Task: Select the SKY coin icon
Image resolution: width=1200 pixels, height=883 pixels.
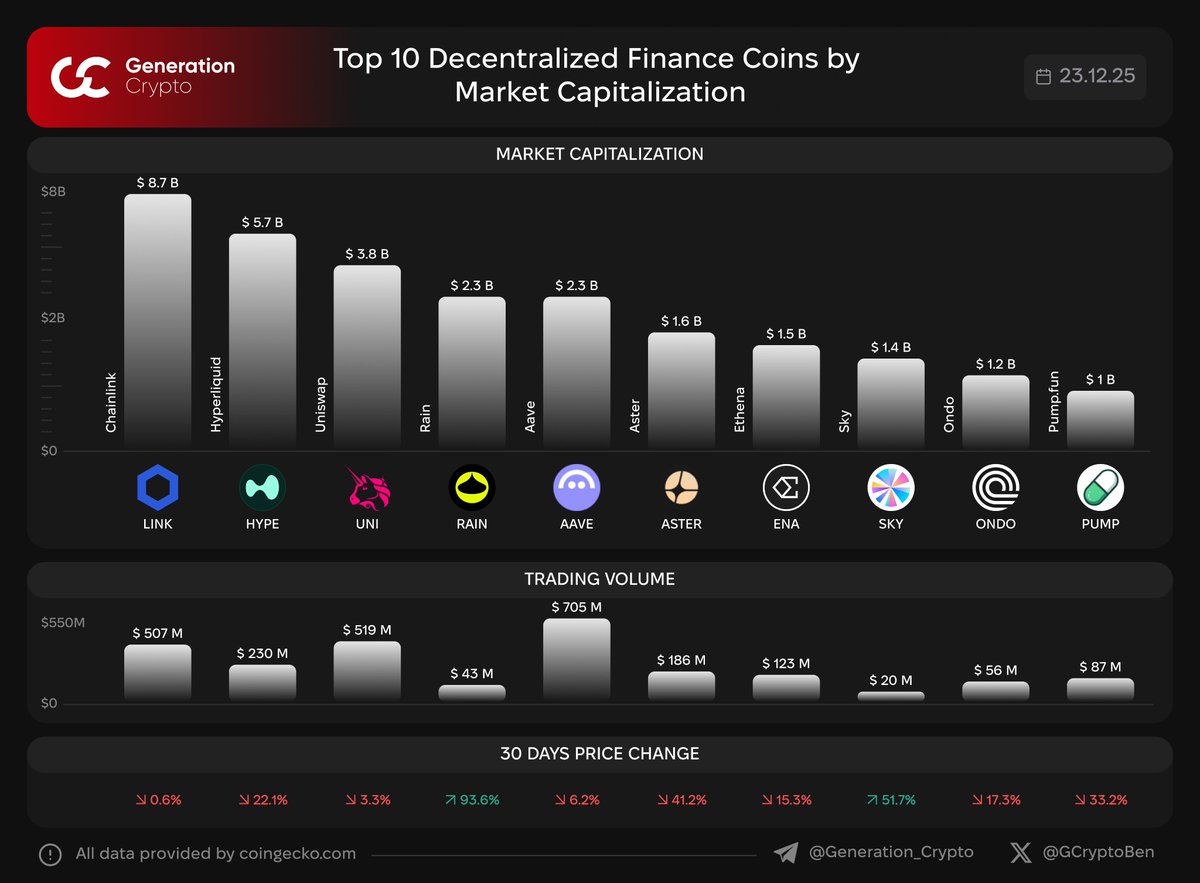Action: click(x=891, y=489)
